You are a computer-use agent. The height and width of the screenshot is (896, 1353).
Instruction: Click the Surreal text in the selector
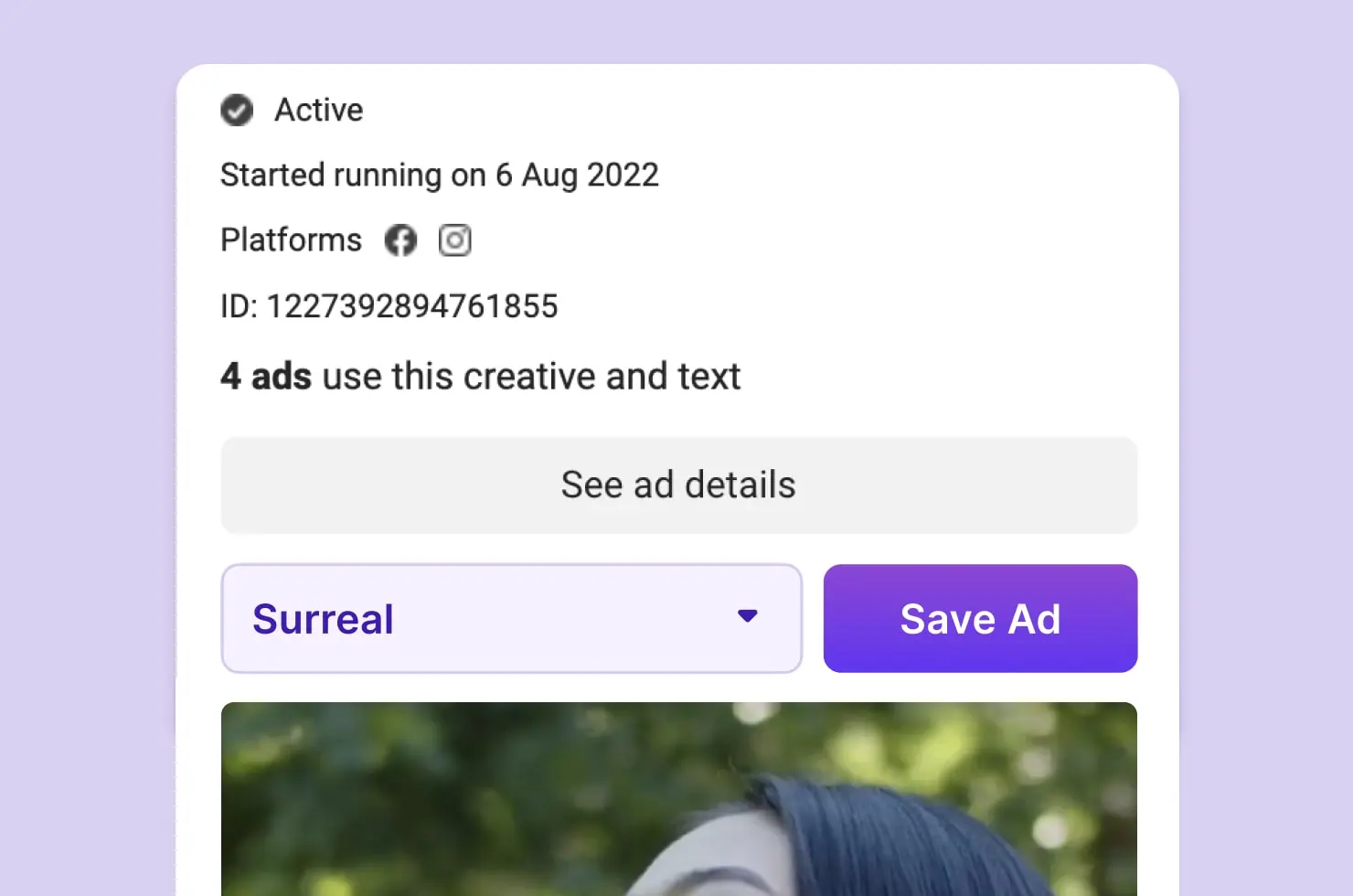point(324,618)
